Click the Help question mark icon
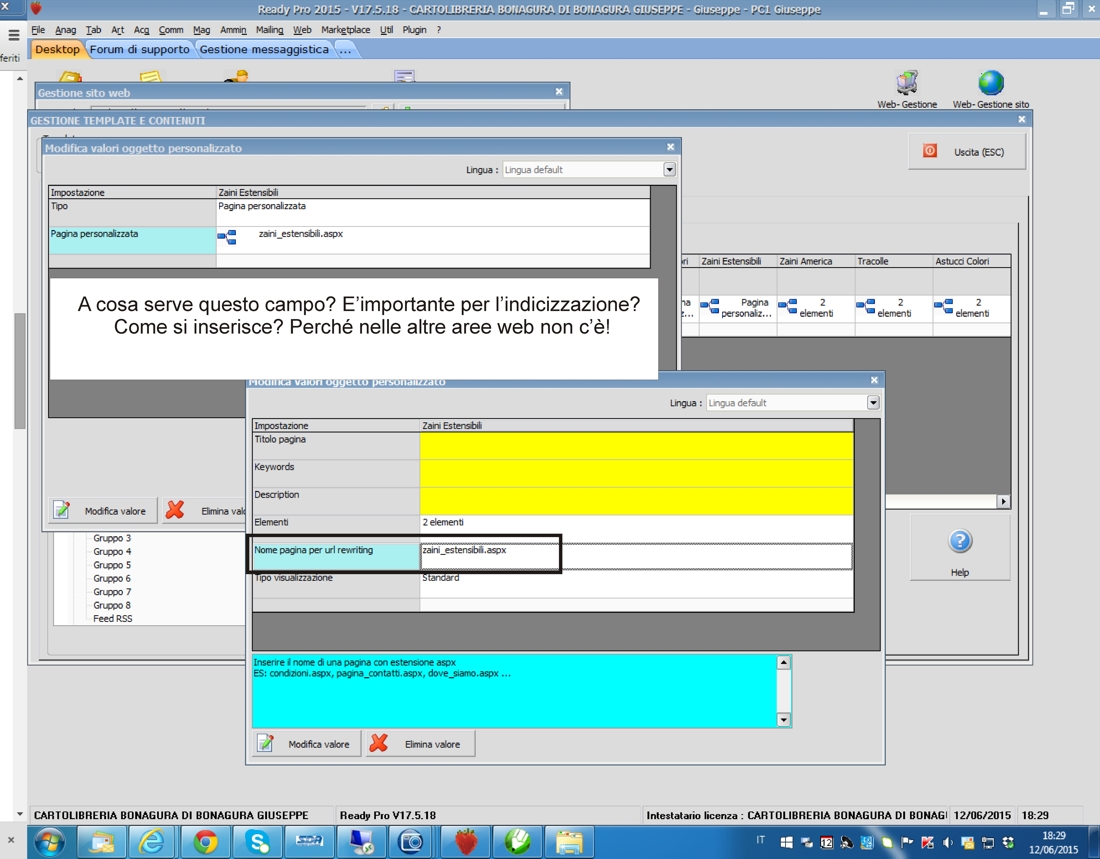The width and height of the screenshot is (1100, 859). point(960,541)
